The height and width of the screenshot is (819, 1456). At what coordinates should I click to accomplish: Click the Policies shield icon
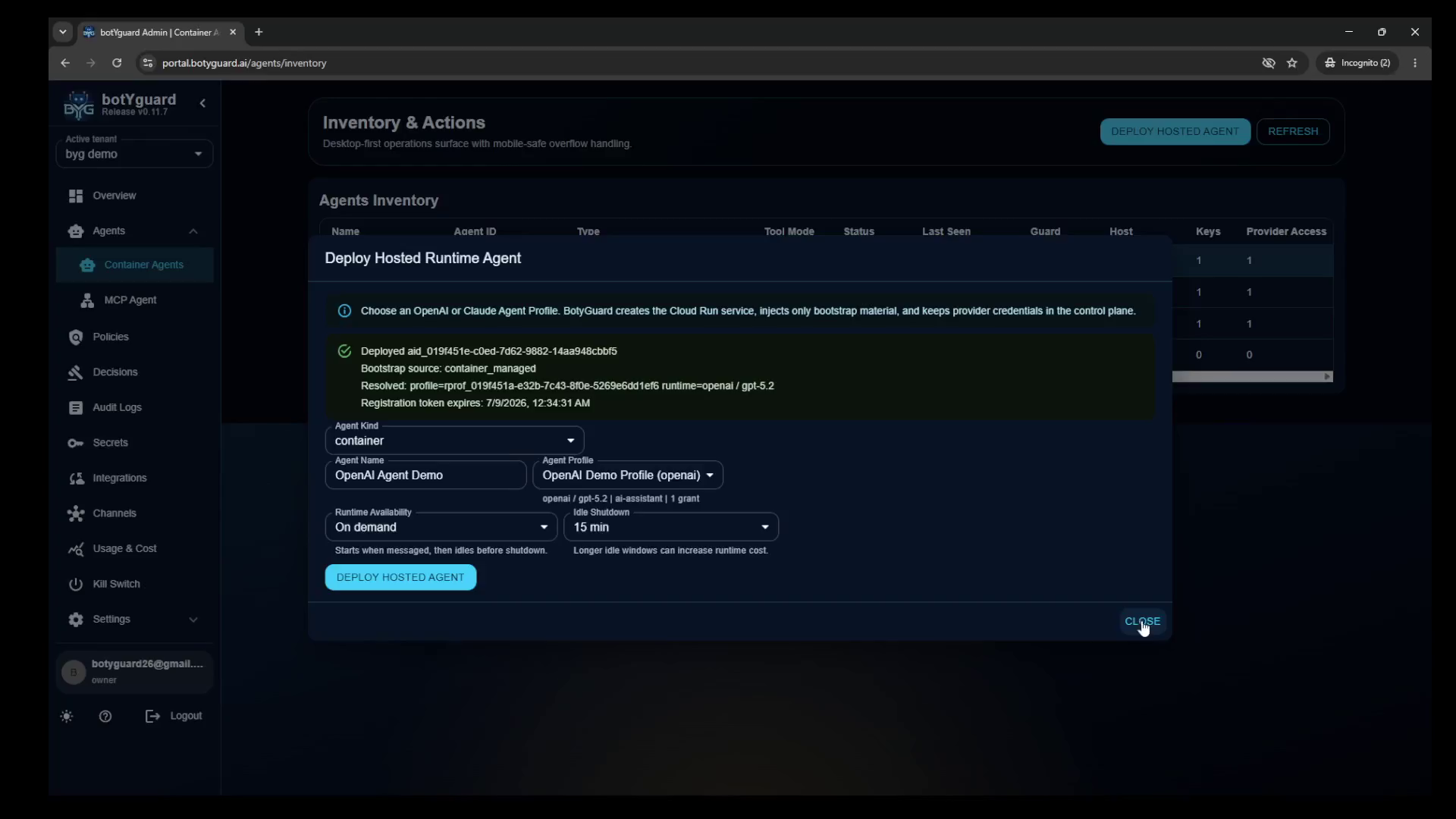click(76, 337)
